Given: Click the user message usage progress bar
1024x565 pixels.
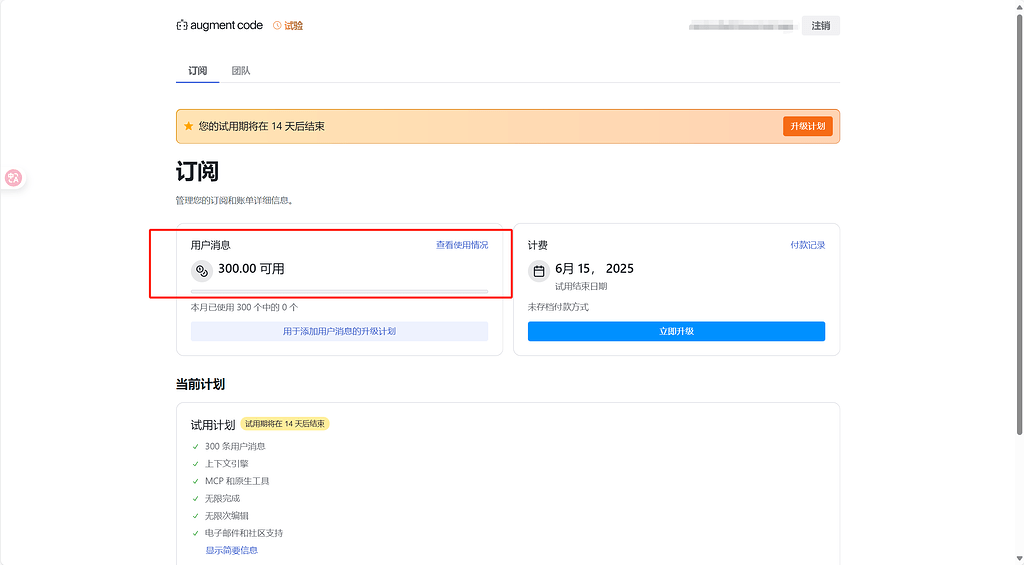Looking at the screenshot, I should [x=340, y=291].
